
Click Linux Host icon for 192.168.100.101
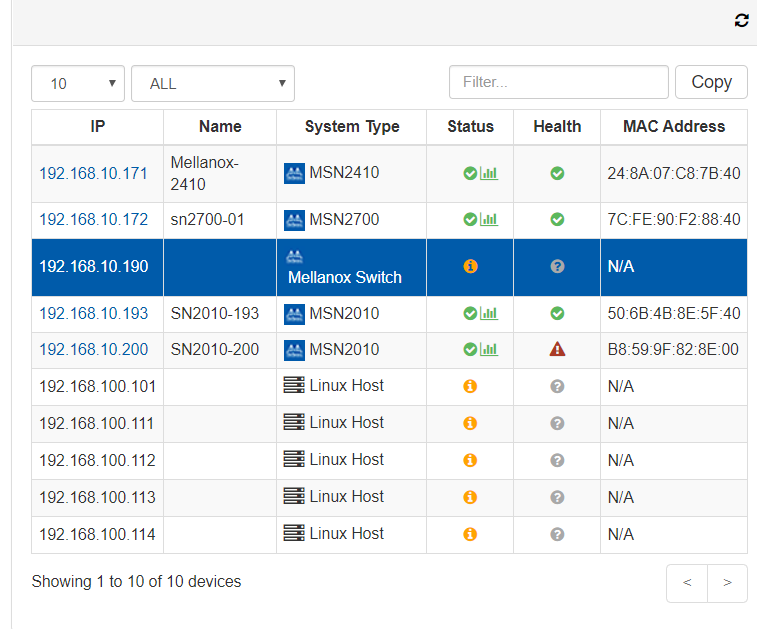(294, 385)
